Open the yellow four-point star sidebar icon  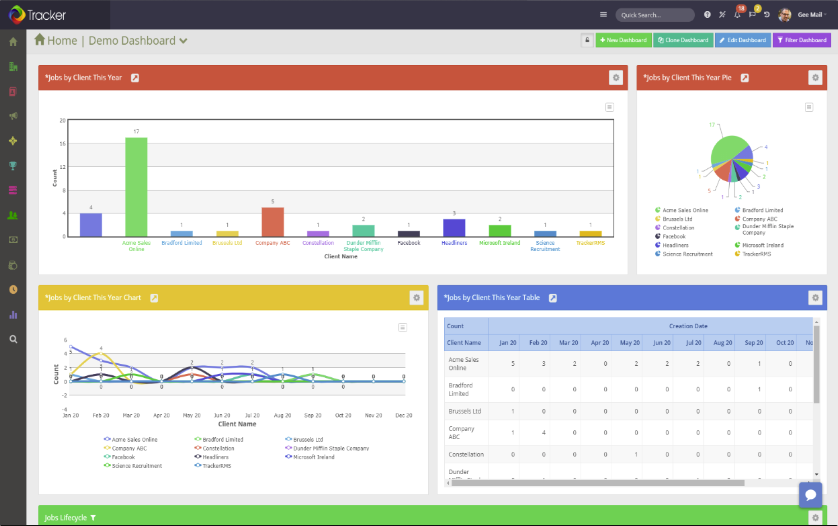click(x=13, y=141)
